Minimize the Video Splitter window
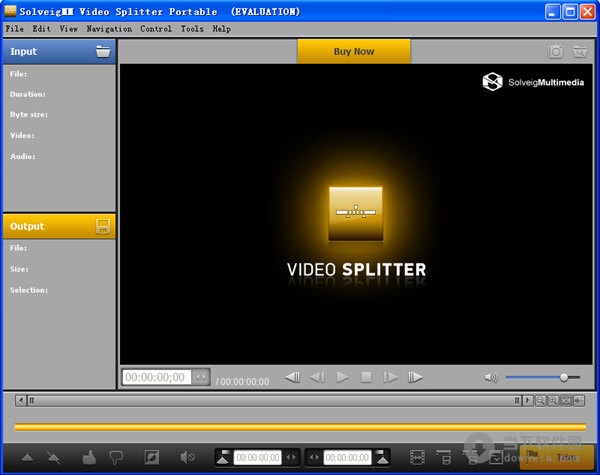 (552, 12)
